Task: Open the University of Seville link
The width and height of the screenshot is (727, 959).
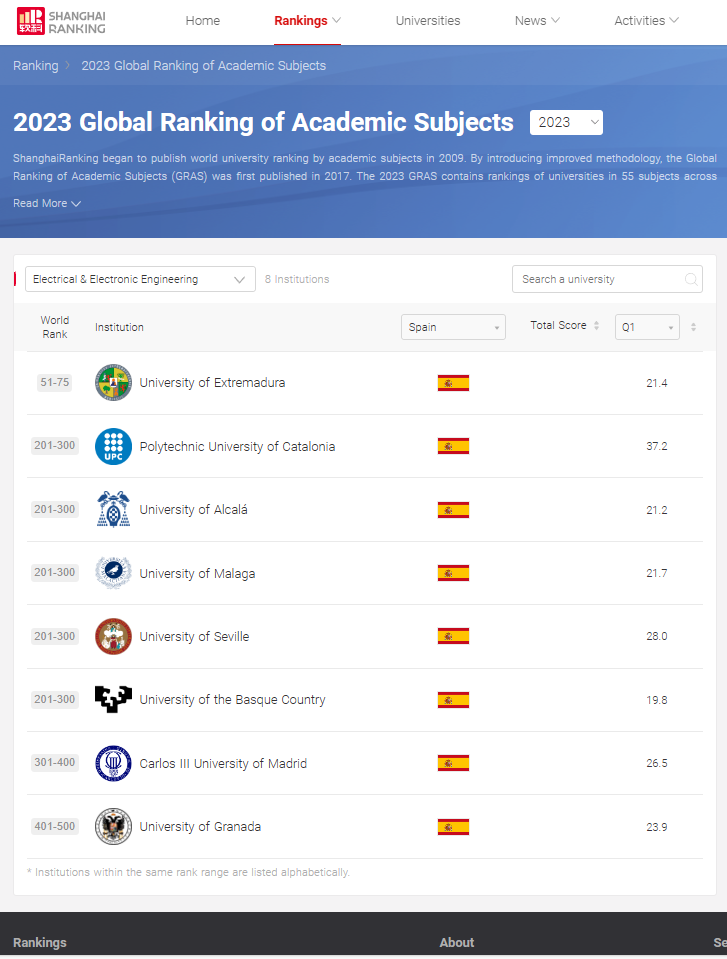Action: [194, 637]
